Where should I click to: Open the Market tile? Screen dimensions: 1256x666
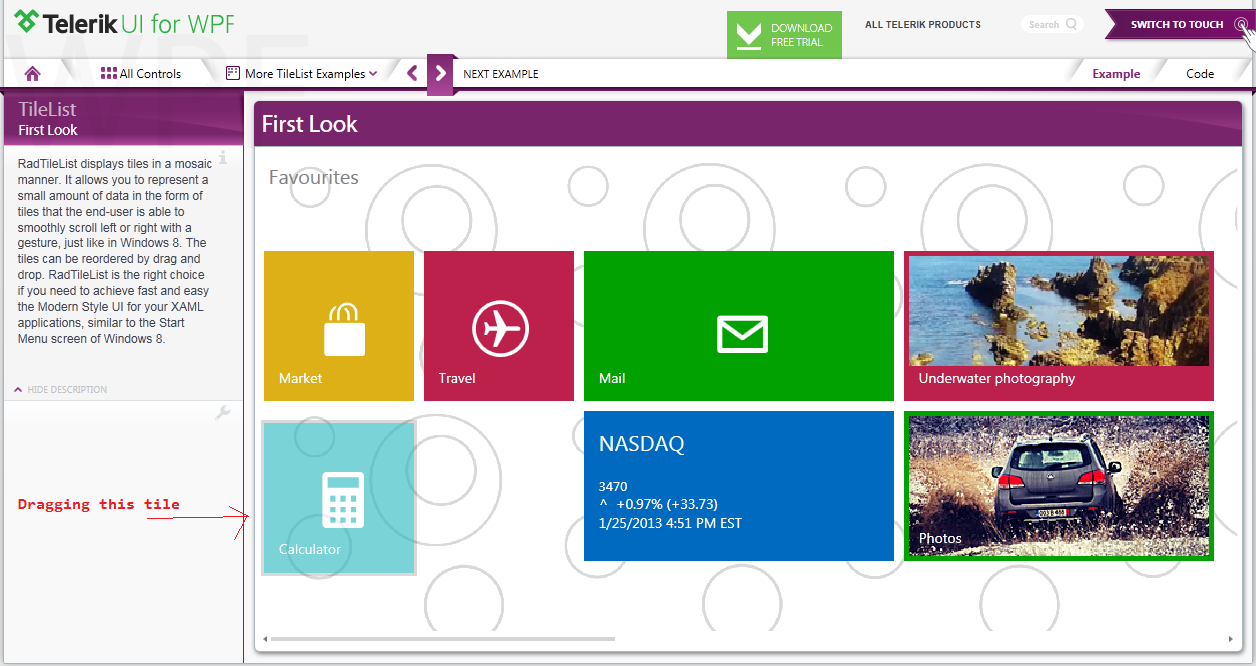click(x=339, y=326)
